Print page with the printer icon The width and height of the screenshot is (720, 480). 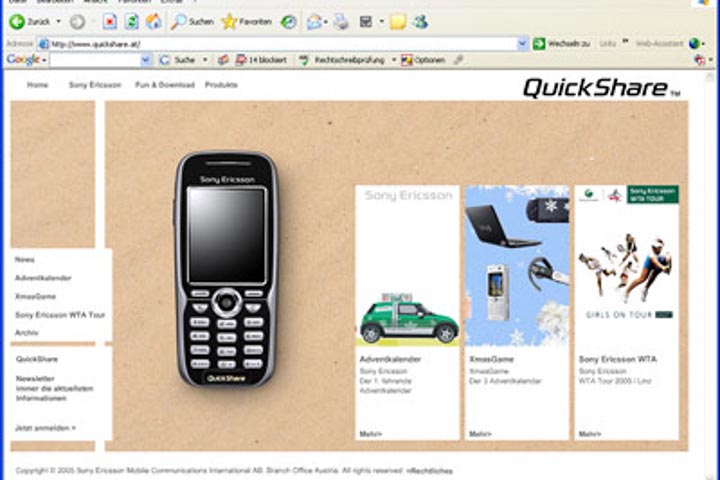pos(341,22)
